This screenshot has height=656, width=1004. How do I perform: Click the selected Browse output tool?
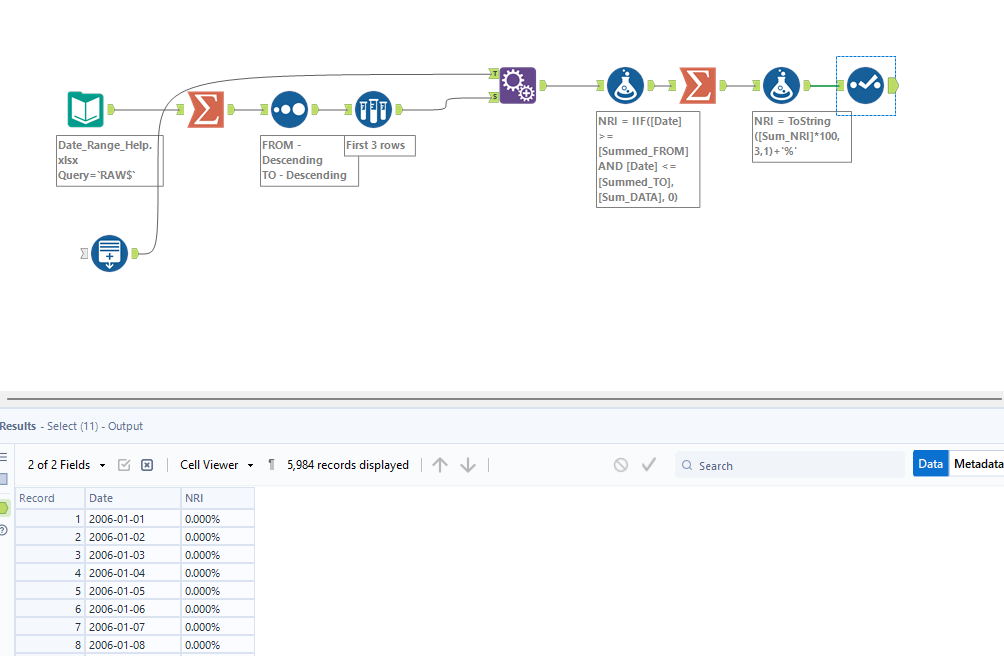click(x=865, y=85)
